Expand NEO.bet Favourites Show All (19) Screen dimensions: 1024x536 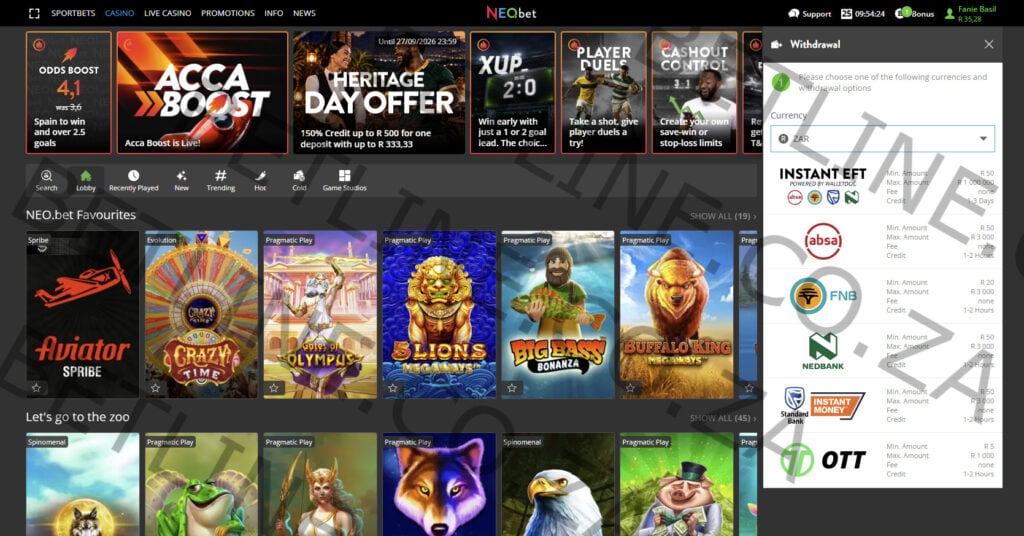723,216
